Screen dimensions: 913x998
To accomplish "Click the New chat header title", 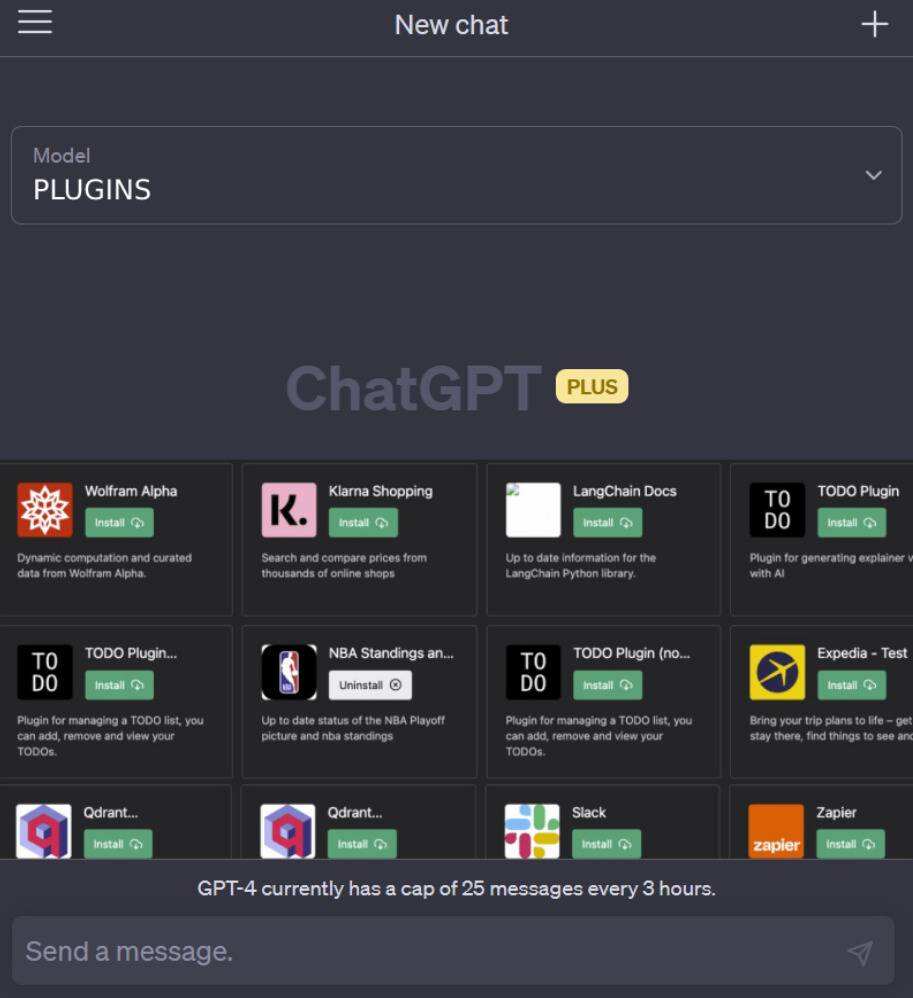I will pos(451,25).
